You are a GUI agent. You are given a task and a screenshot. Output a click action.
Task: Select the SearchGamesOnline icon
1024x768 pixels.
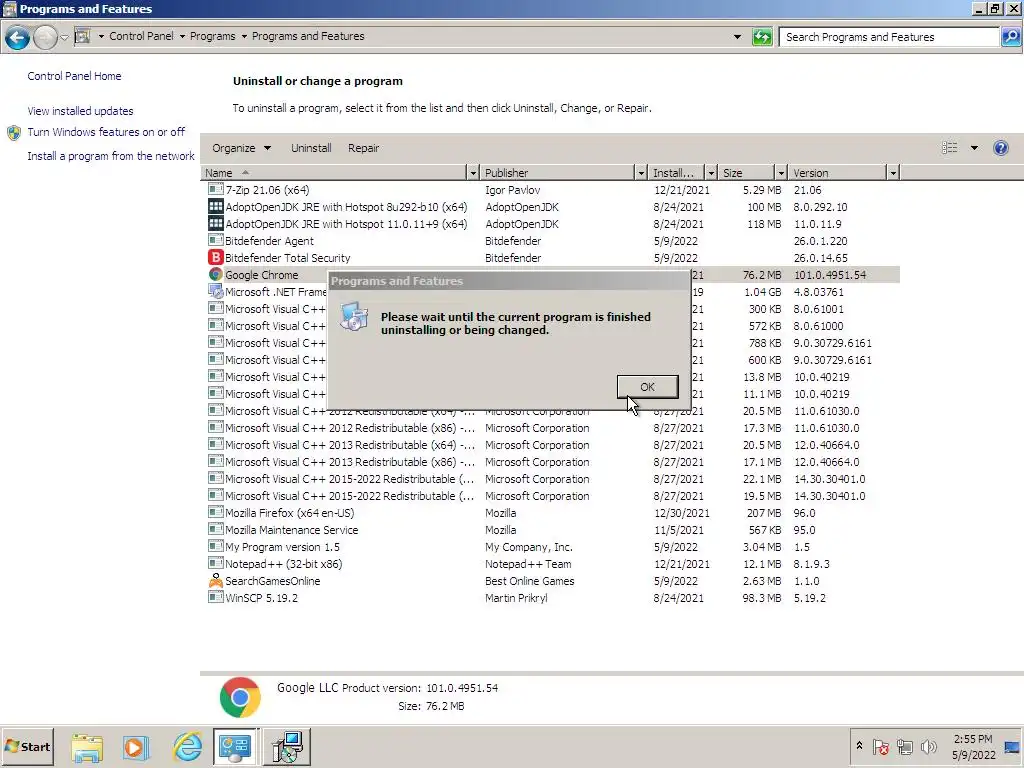(x=216, y=581)
